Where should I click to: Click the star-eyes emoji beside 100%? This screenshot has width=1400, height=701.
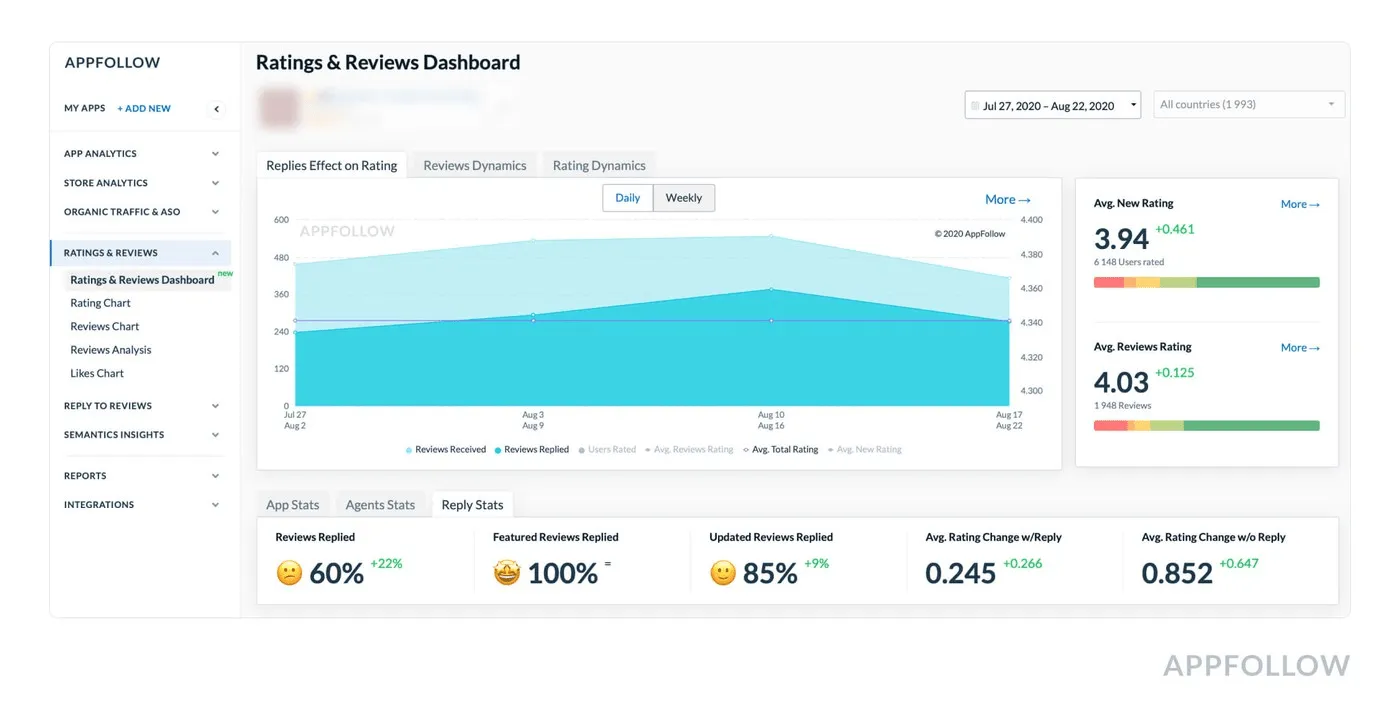pos(507,573)
